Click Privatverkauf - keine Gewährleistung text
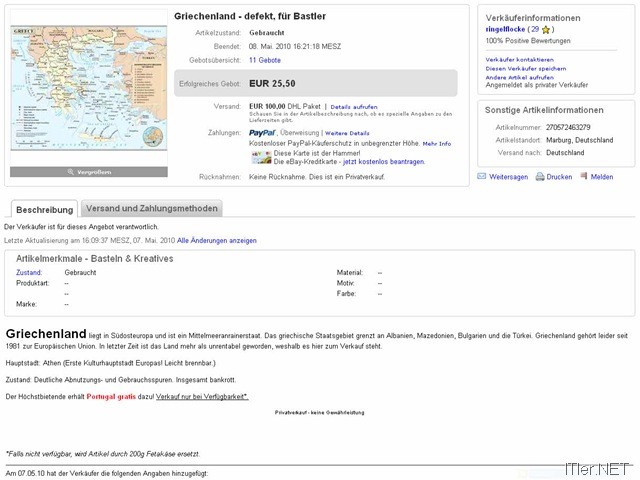The width and height of the screenshot is (640, 480). 320,413
